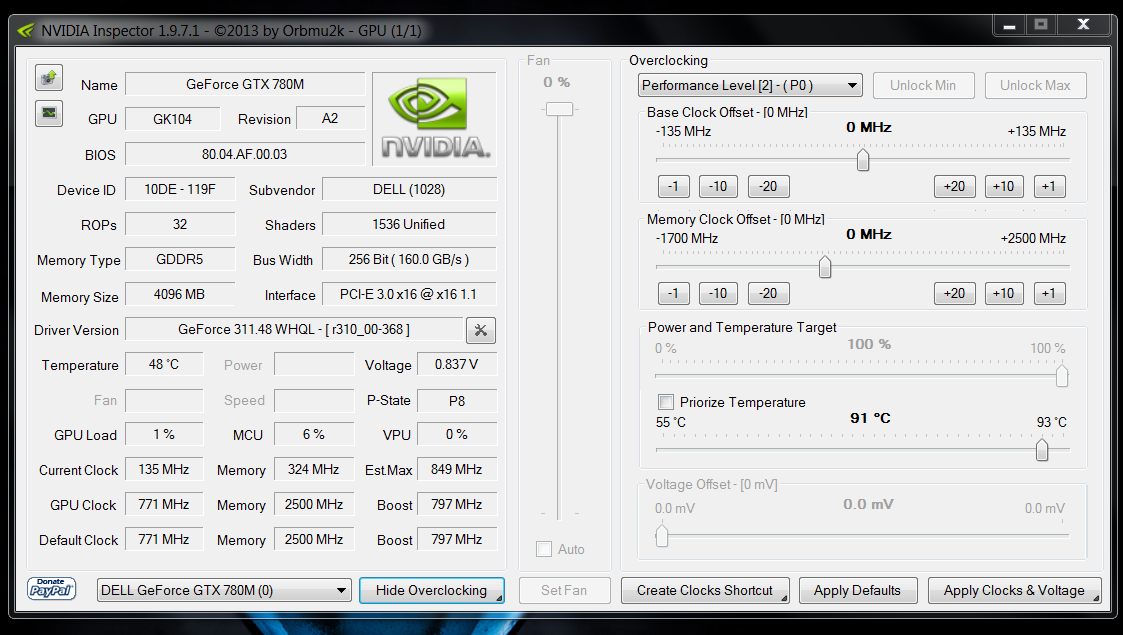Click the Memory Clock Offset slider handle
Viewport: 1123px width, 635px height.
[825, 267]
